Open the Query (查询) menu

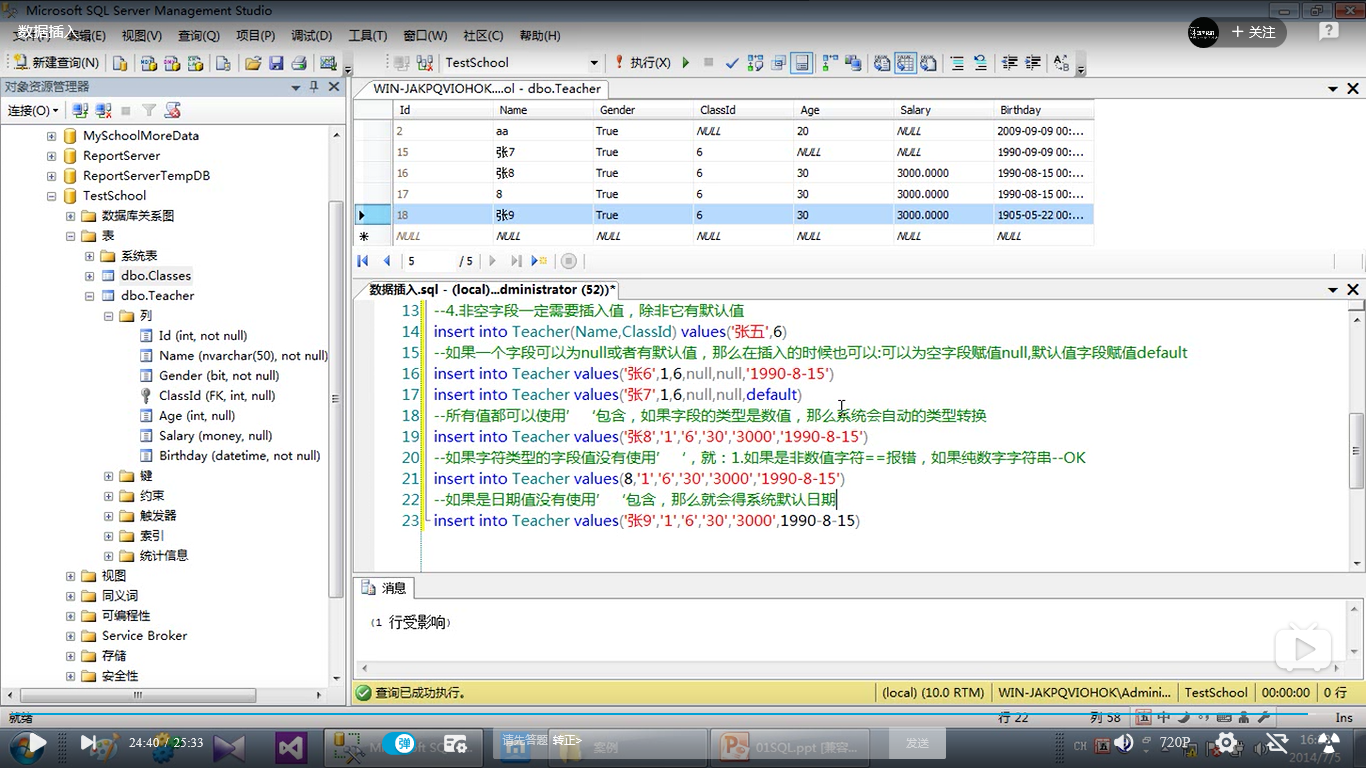(x=199, y=35)
